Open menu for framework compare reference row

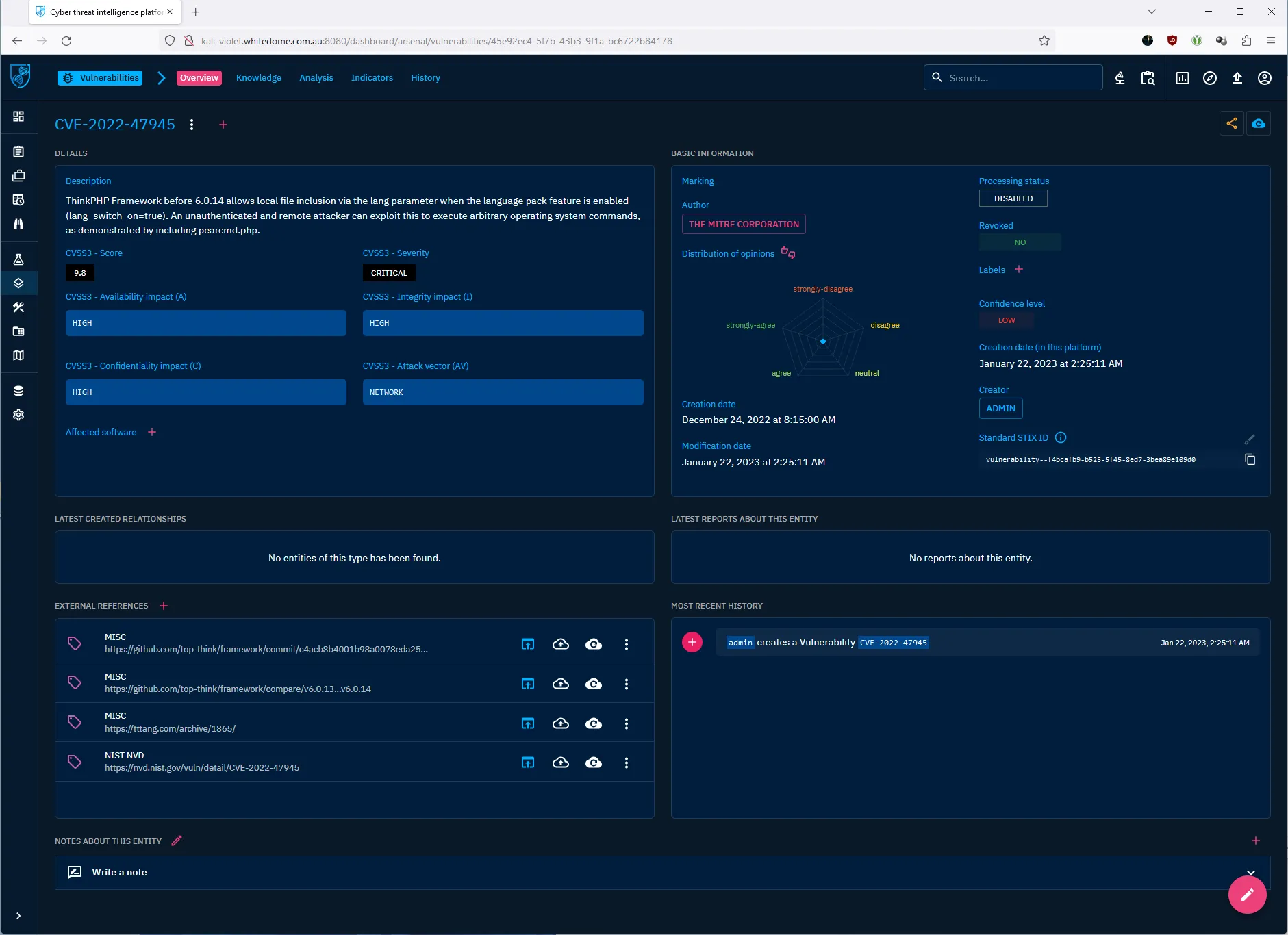[x=627, y=684]
